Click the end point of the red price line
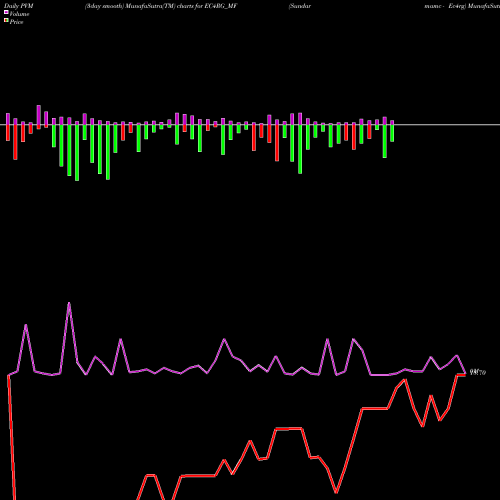This screenshot has width=500, height=500. [x=465, y=375]
